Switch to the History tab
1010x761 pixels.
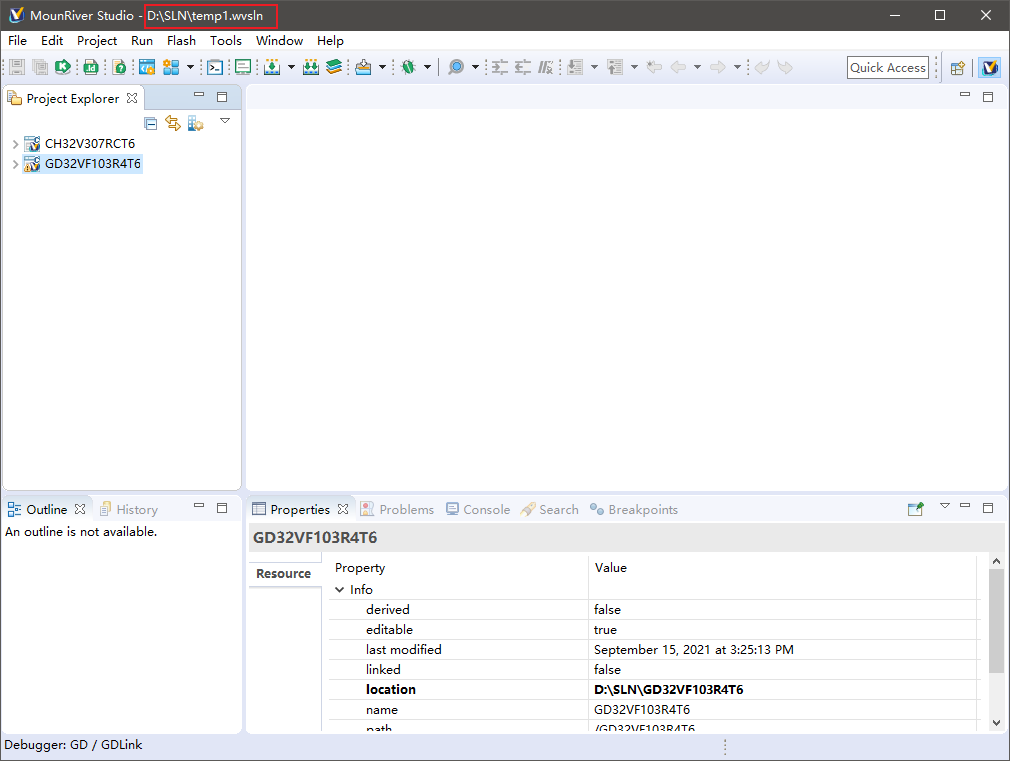coord(129,510)
